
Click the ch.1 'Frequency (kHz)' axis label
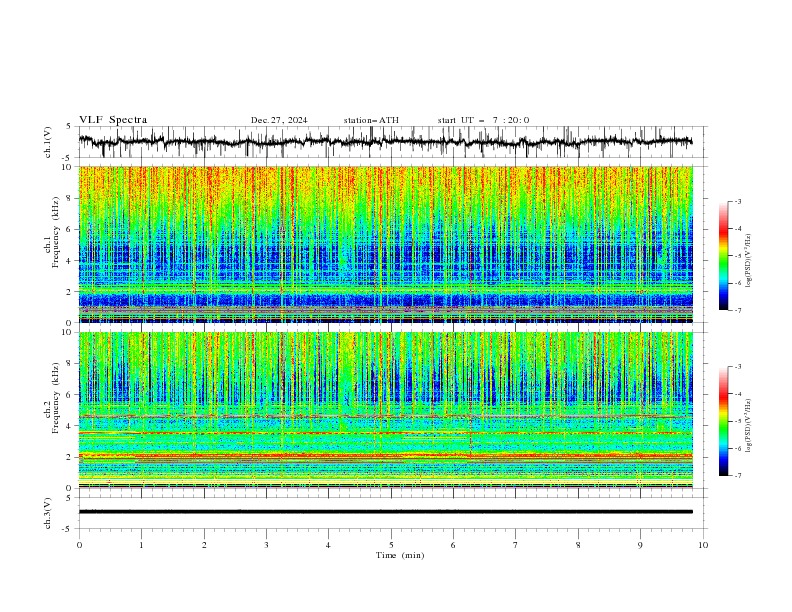[56, 232]
